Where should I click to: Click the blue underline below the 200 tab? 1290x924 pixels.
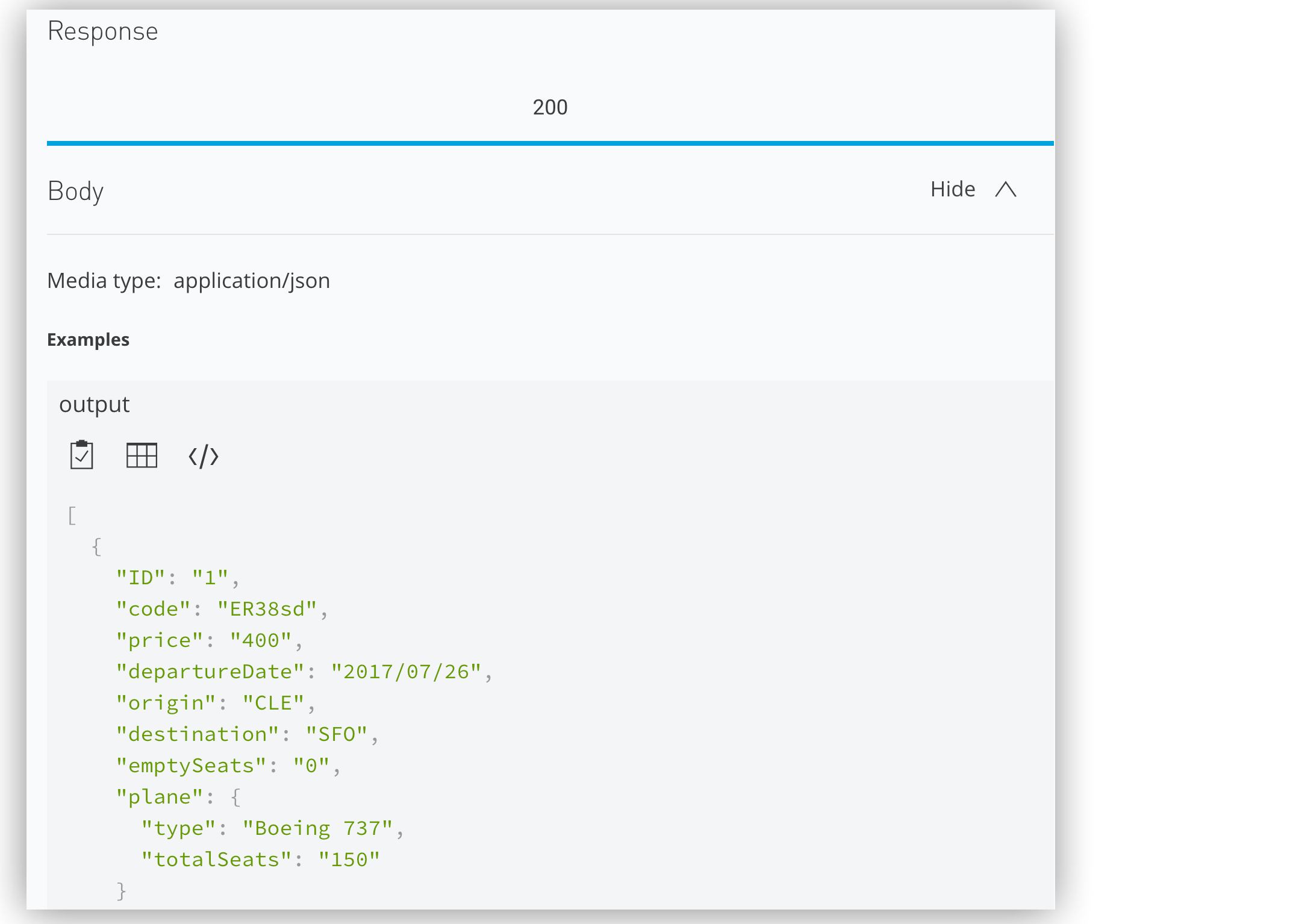tap(550, 143)
